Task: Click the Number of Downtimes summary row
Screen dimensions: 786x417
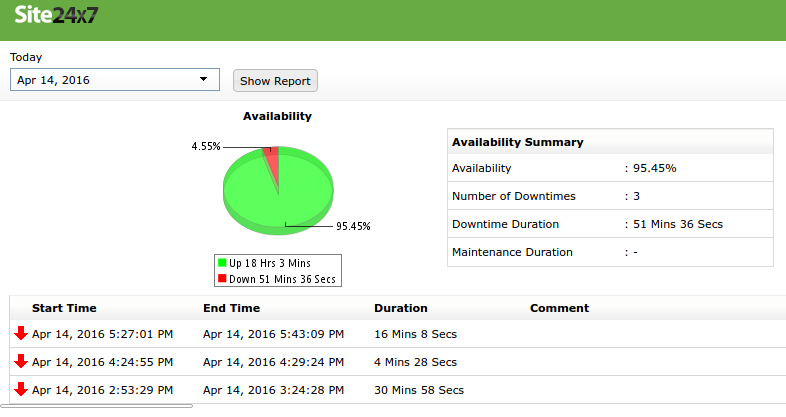Action: coord(608,196)
